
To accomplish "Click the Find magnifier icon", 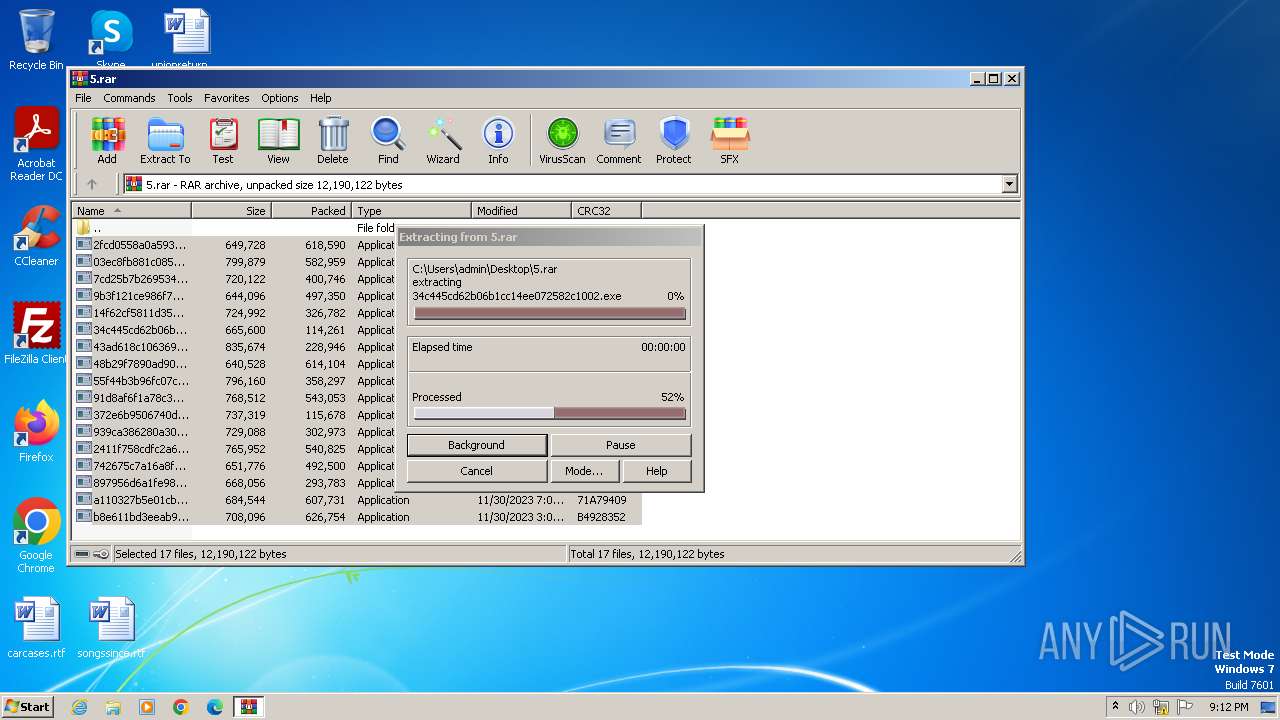I will 388,140.
